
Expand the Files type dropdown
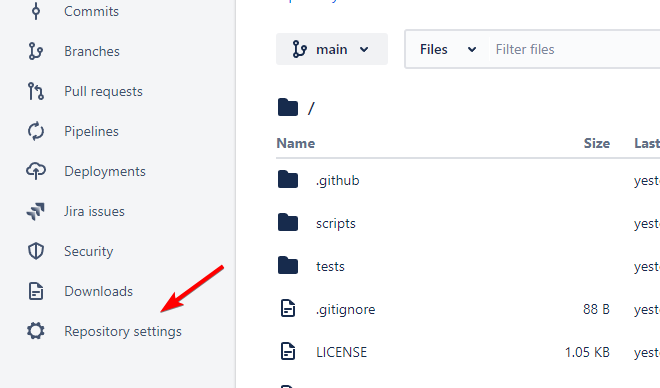448,50
